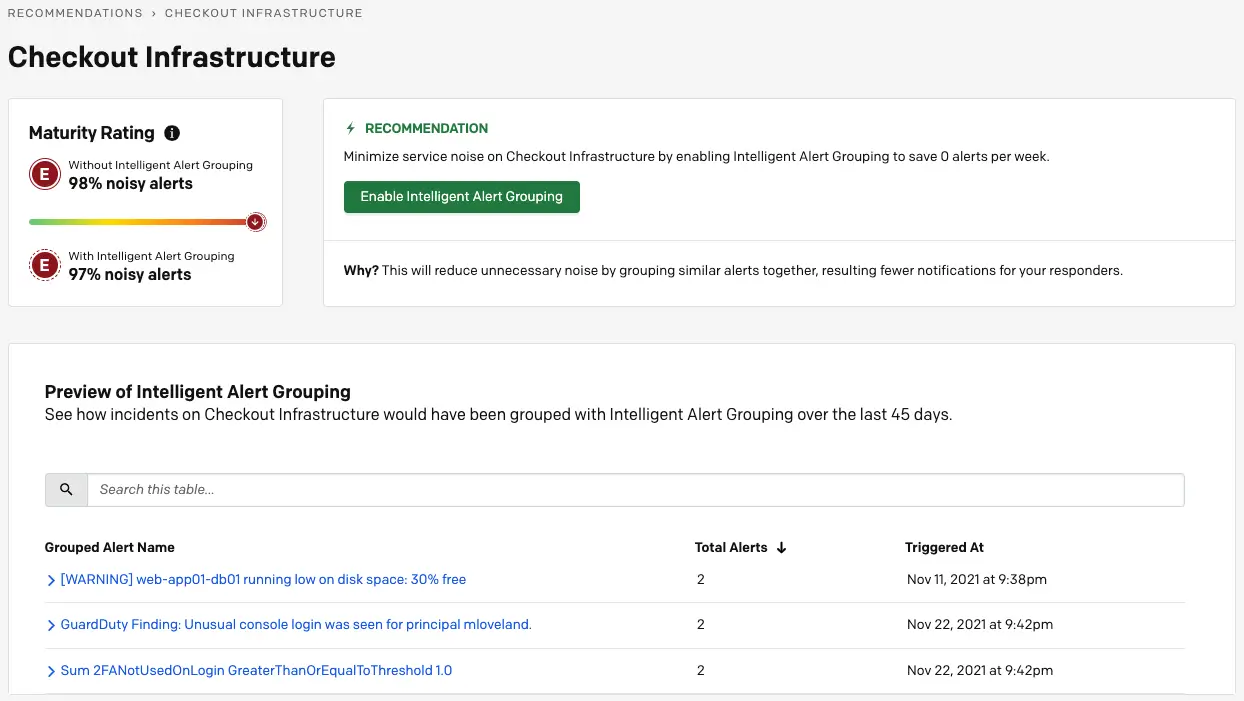The image size is (1244, 701).
Task: Expand the GuardDuty Finding alert row
Action: click(51, 625)
